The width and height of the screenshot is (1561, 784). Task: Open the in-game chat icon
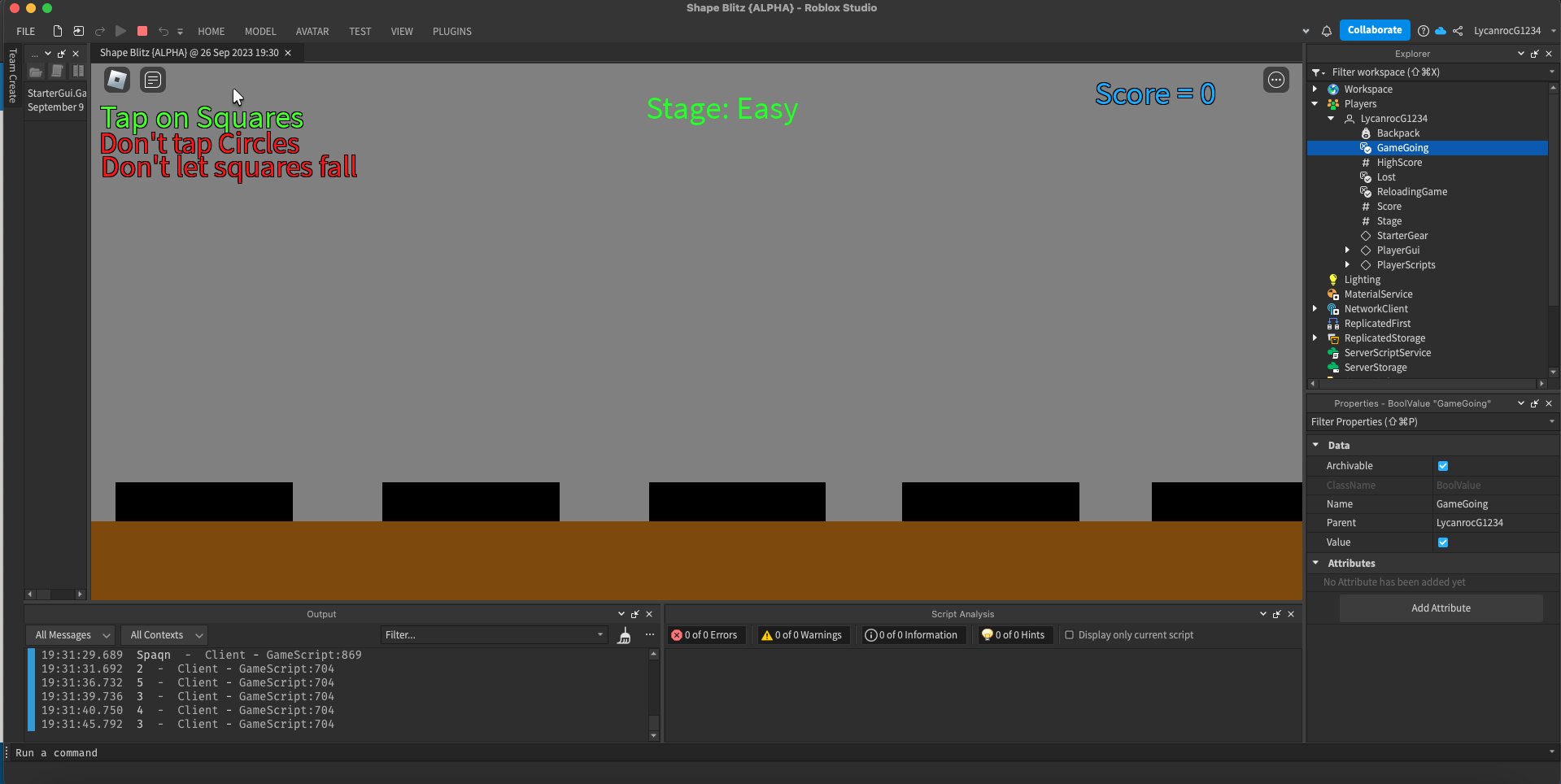153,80
